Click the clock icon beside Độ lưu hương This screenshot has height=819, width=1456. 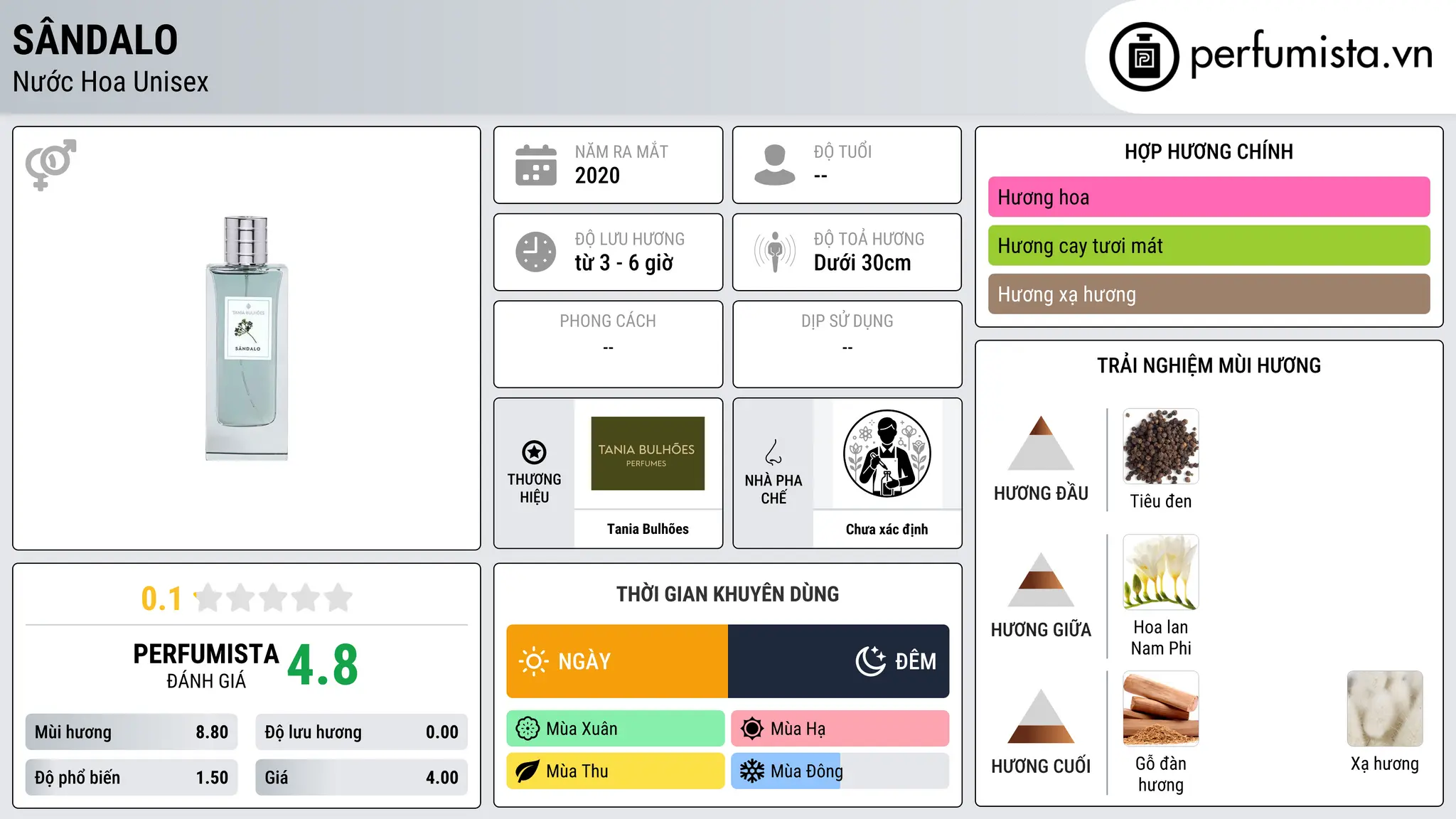[536, 252]
